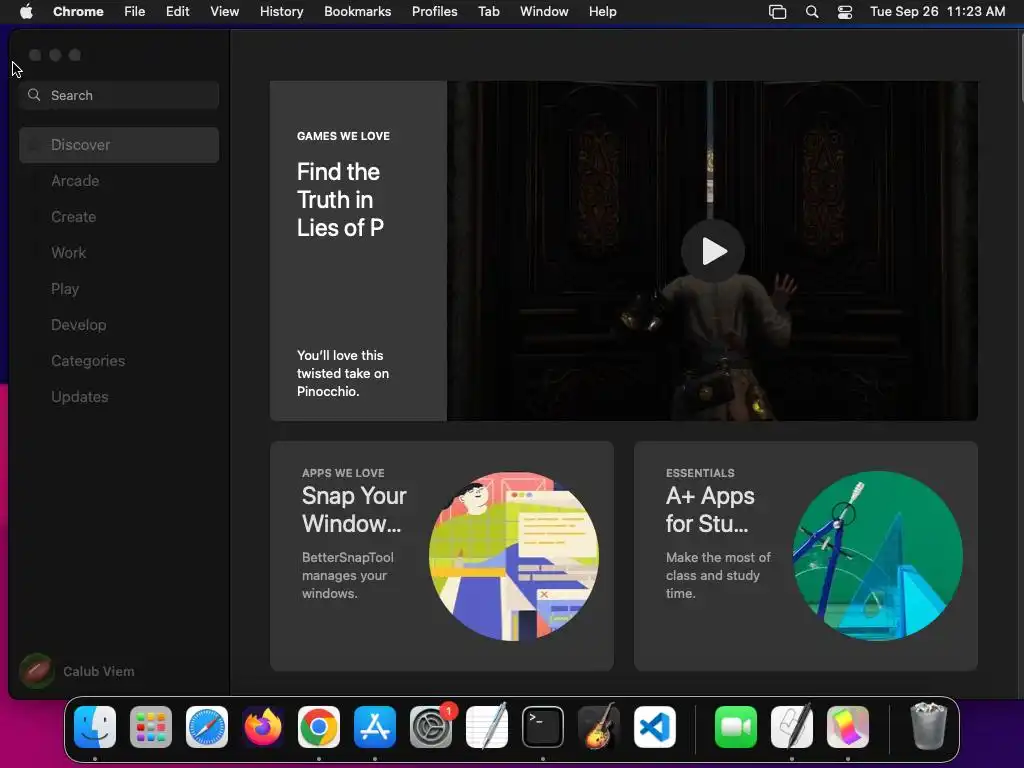Click text 'twisted take on Pinocchio'
The width and height of the screenshot is (1024, 768).
(x=343, y=382)
